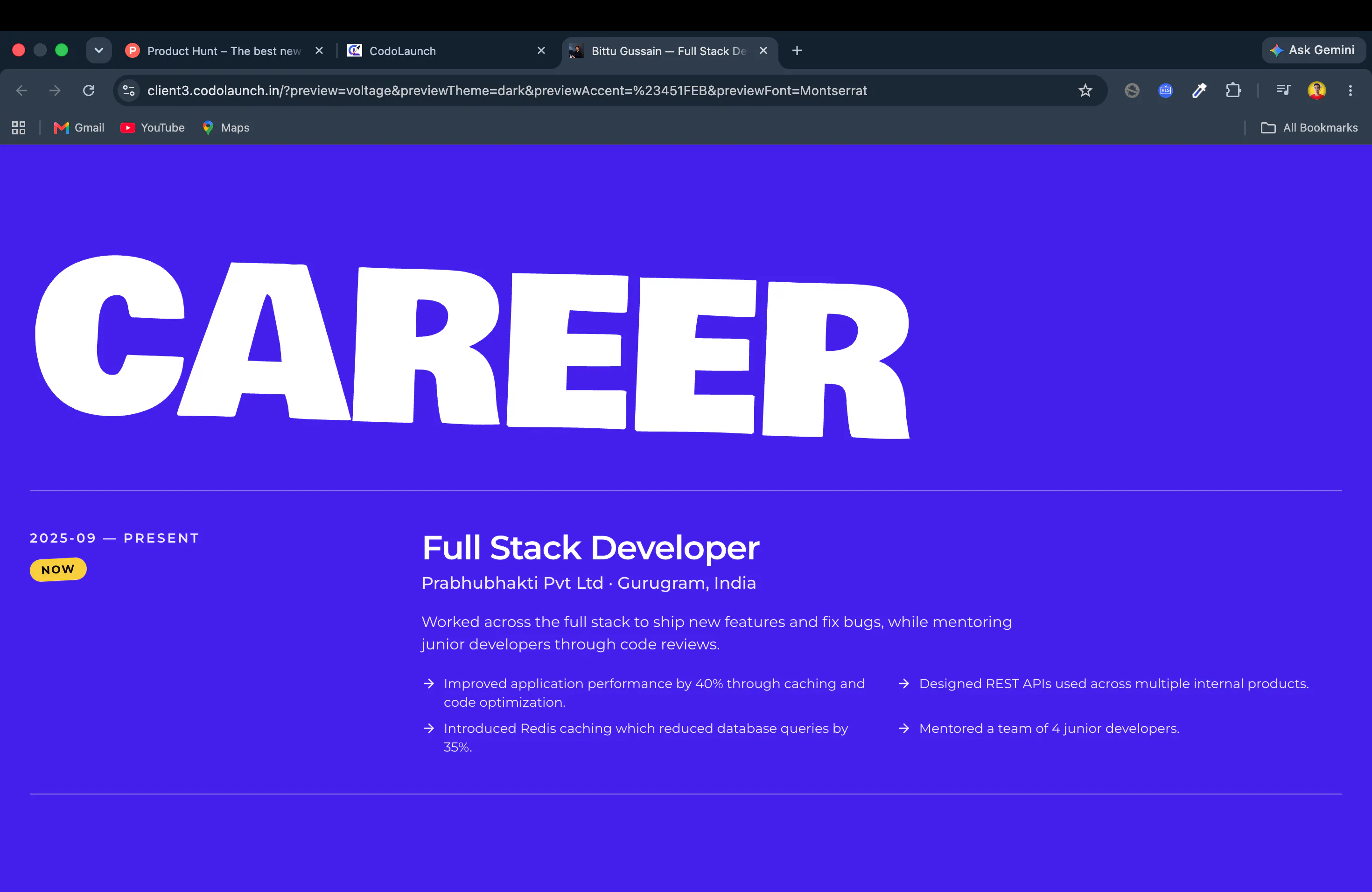The height and width of the screenshot is (892, 1372).
Task: Open the globe extension icon in toolbar
Action: [1132, 91]
